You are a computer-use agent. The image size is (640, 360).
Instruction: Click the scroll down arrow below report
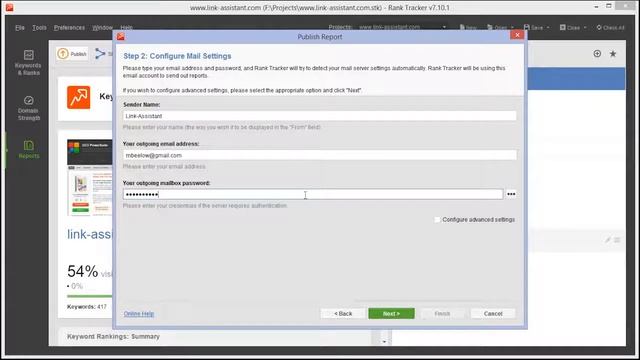click(384, 341)
